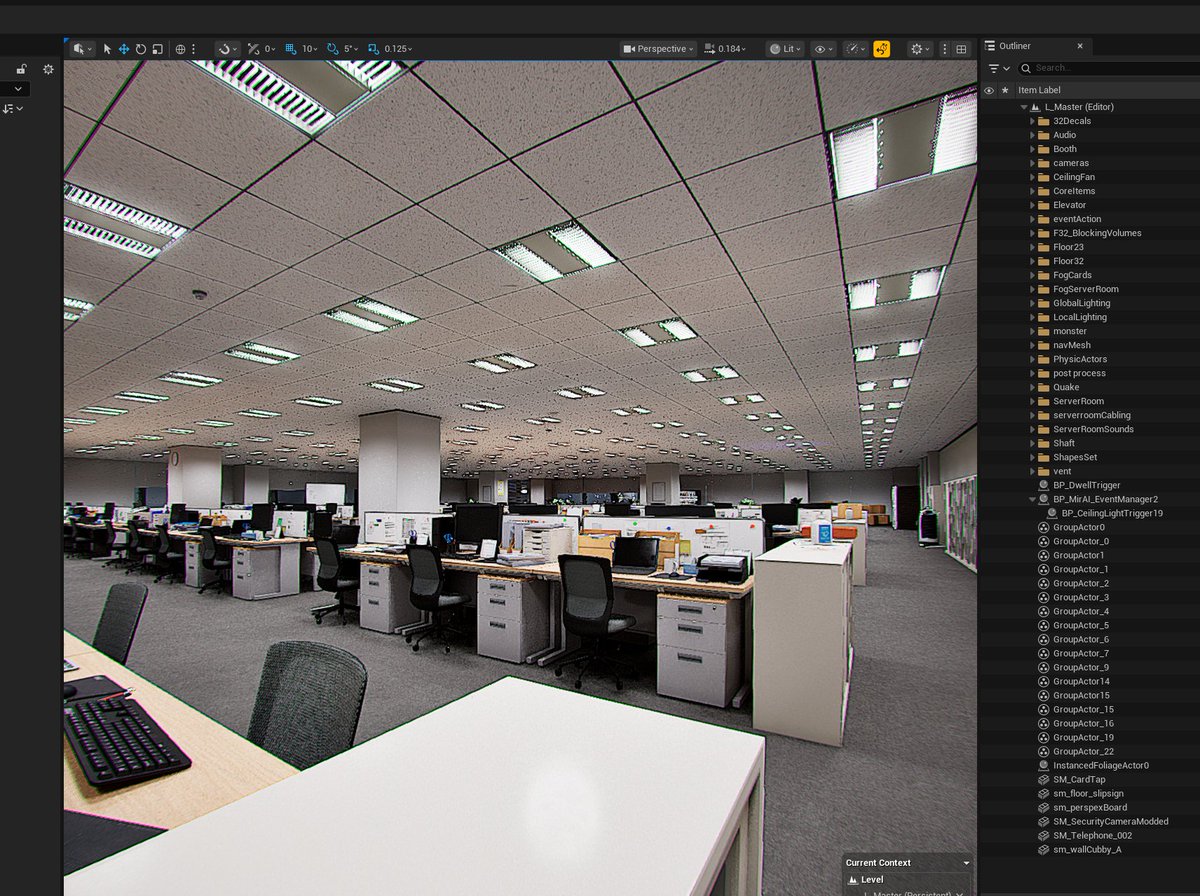1200x896 pixels.
Task: Collapse BP_MirAI_EventManager2 children
Action: coord(1033,499)
